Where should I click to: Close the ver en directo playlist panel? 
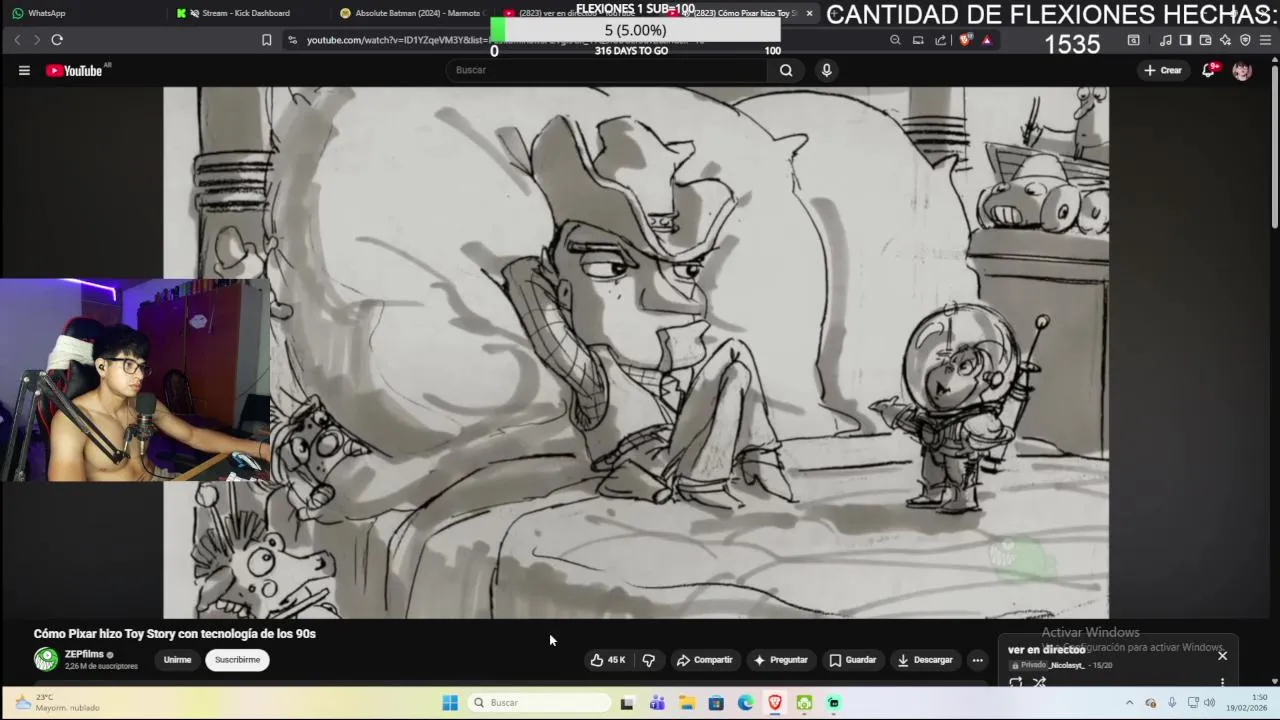coord(1222,656)
